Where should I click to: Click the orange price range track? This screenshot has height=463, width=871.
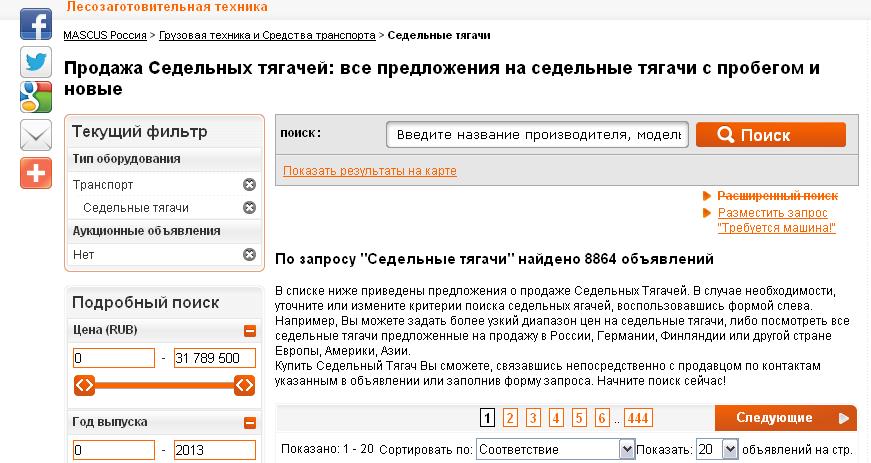[164, 385]
